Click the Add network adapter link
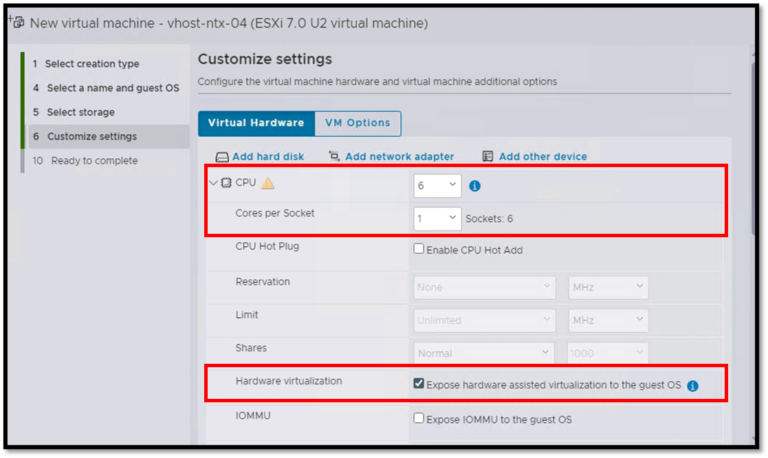Image resolution: width=768 pixels, height=458 pixels. click(x=399, y=157)
